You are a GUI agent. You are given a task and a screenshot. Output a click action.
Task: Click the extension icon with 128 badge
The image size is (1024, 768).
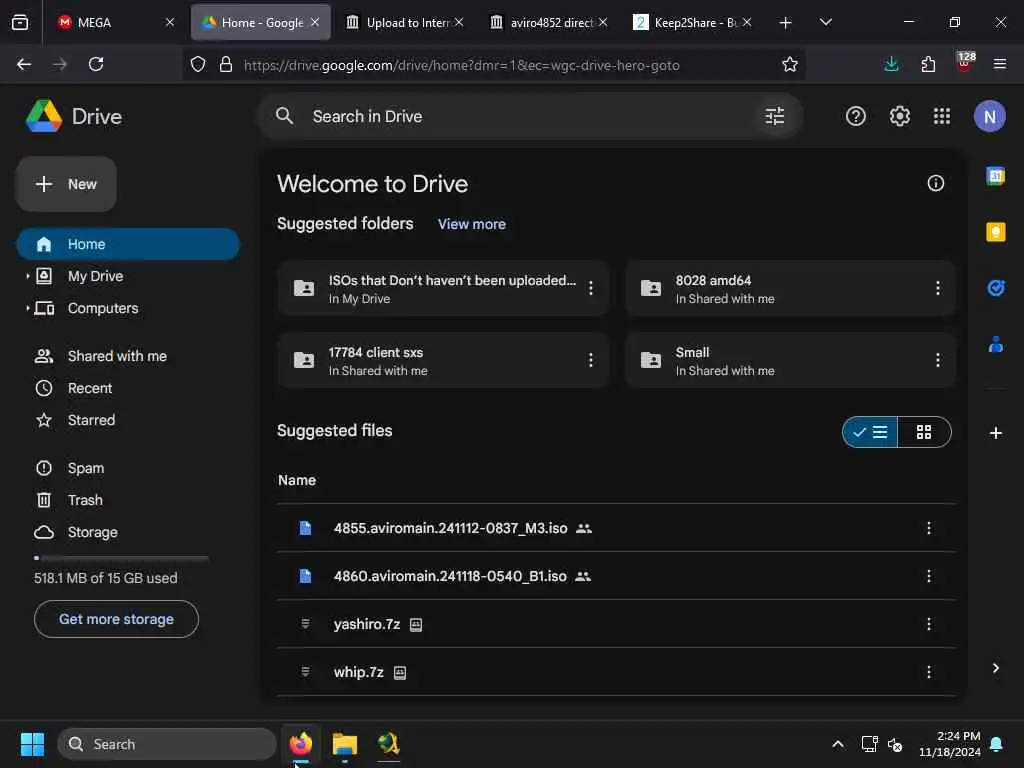click(x=965, y=63)
